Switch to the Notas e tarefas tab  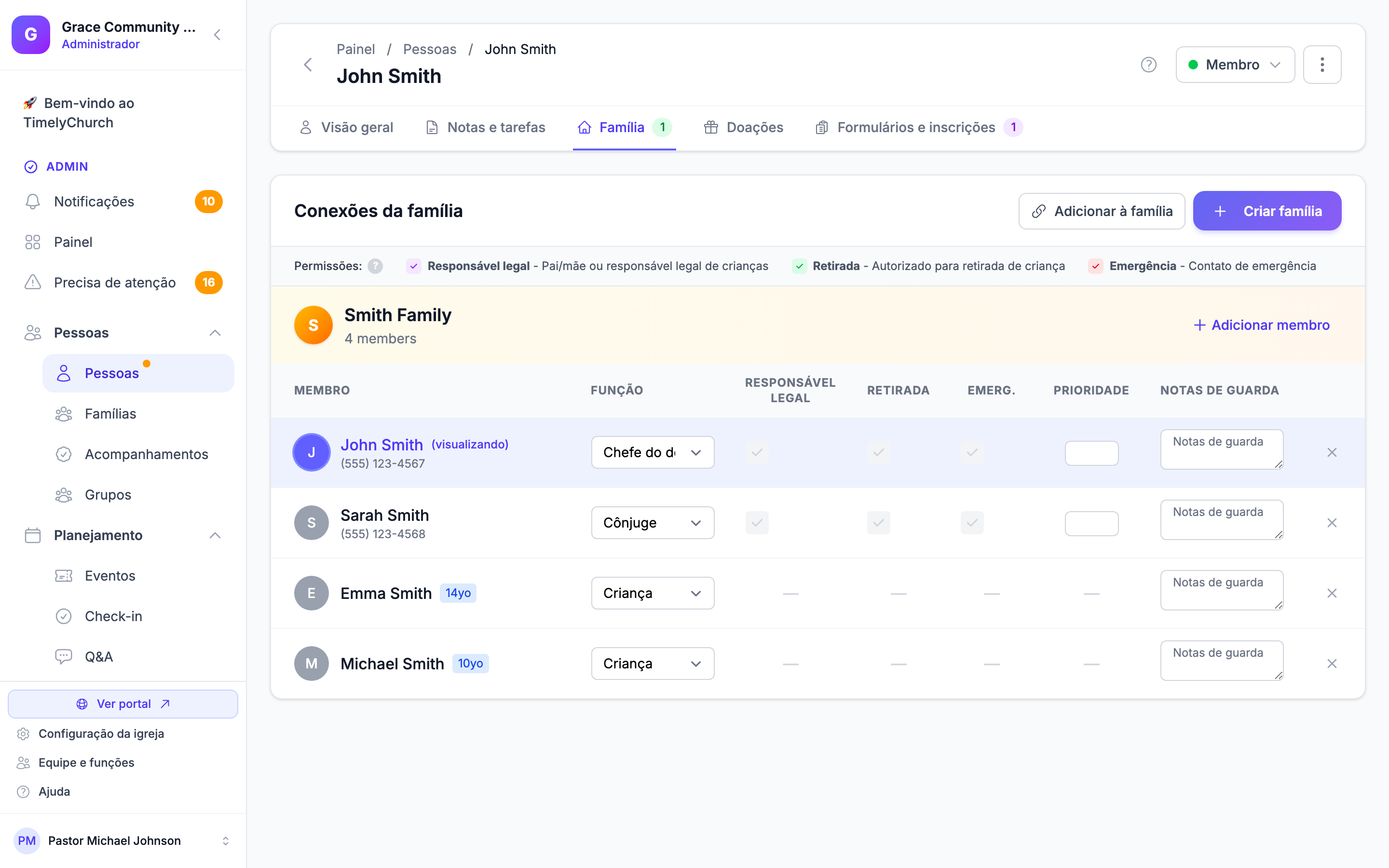pyautogui.click(x=486, y=127)
